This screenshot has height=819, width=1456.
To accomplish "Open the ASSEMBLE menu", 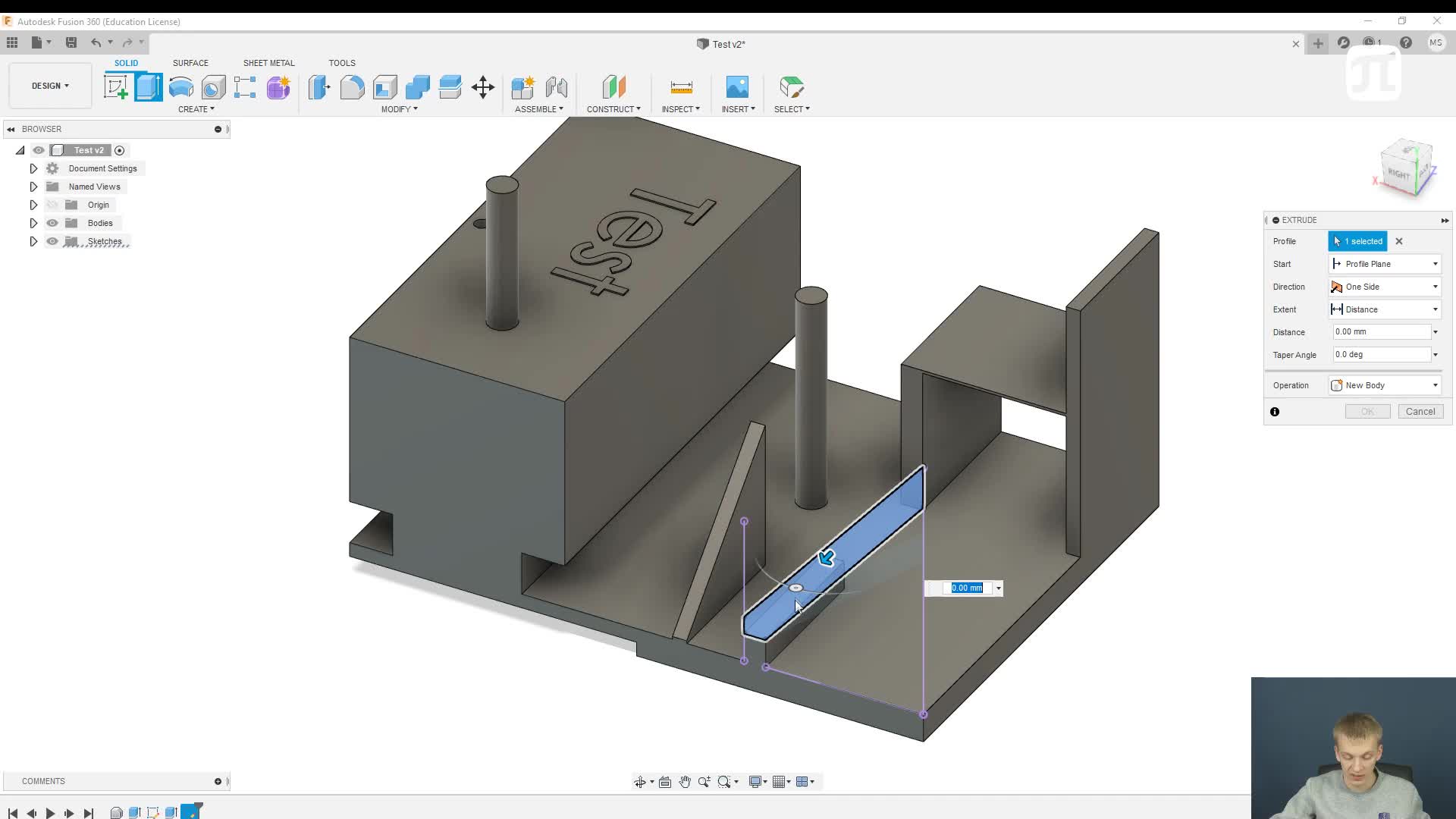I will point(539,109).
